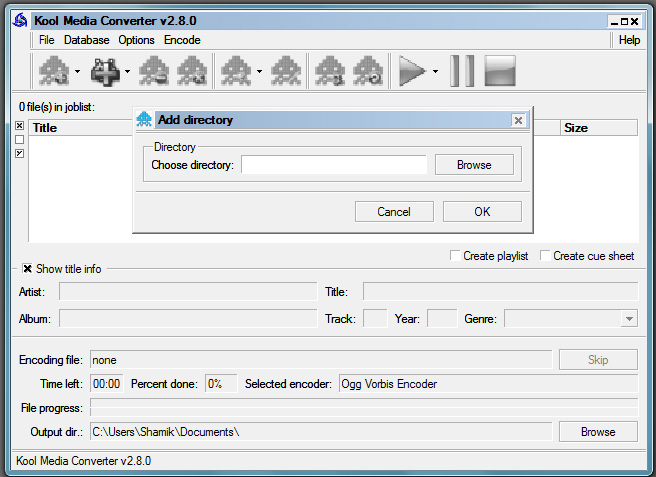656x477 pixels.
Task: Open the File menu
Action: (x=46, y=40)
